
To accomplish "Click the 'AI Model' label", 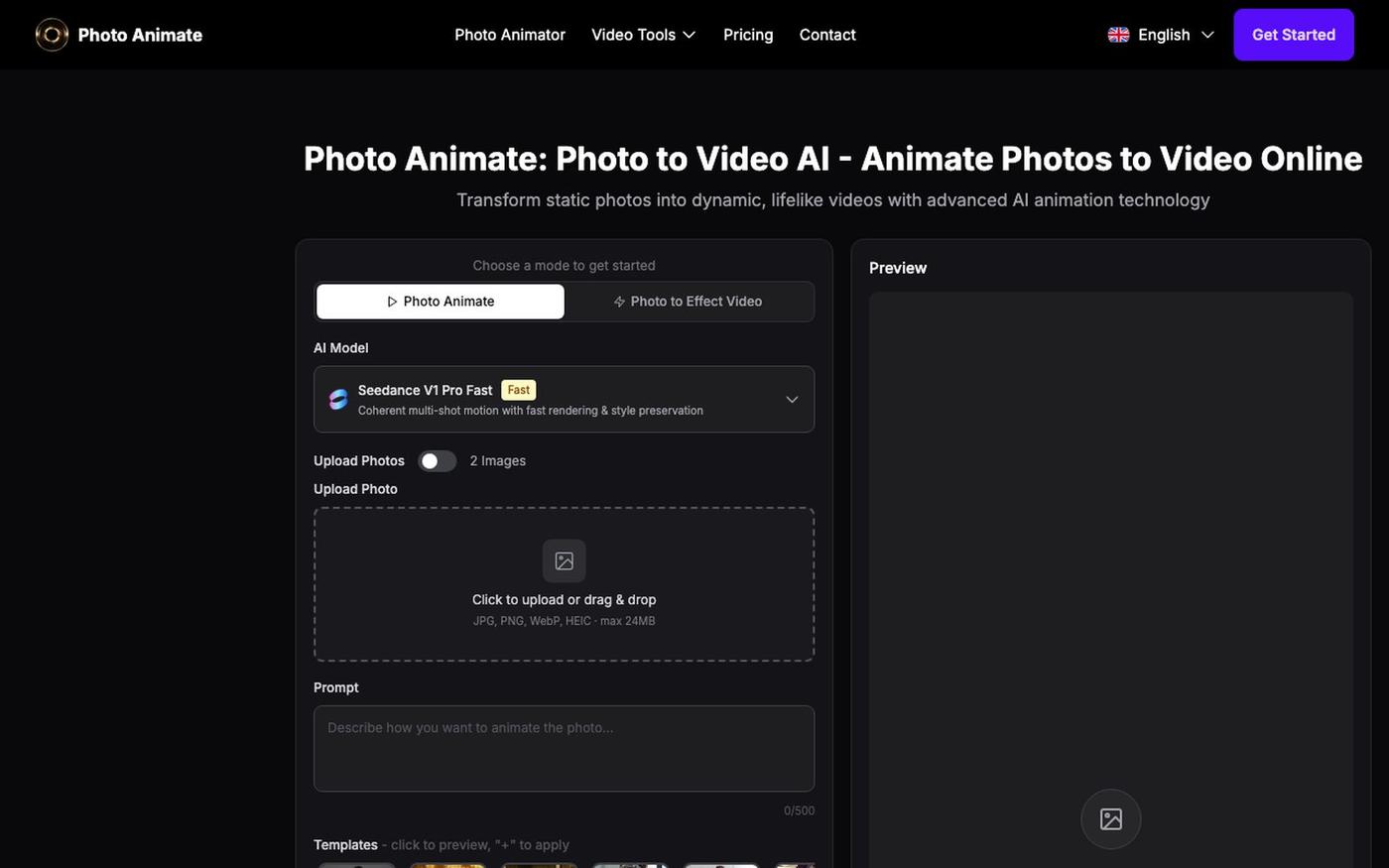I will (340, 348).
